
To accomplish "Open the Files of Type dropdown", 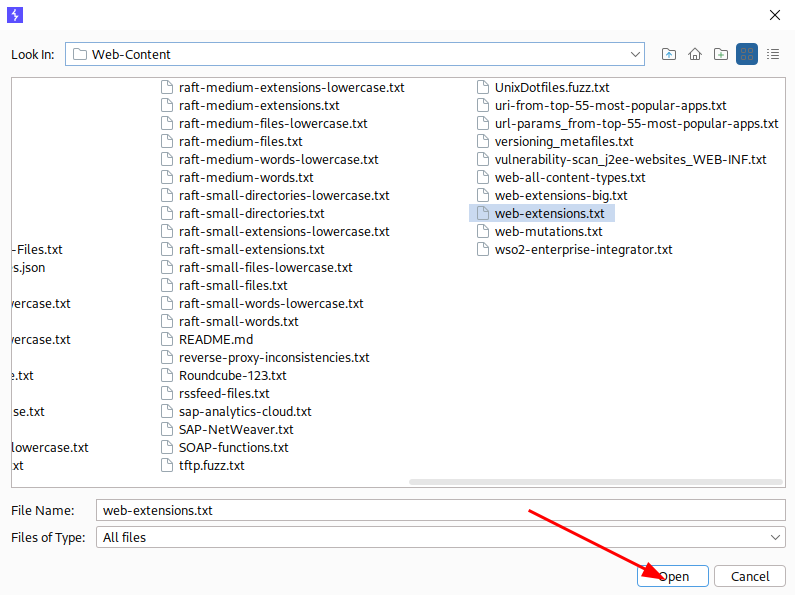I will click(777, 538).
